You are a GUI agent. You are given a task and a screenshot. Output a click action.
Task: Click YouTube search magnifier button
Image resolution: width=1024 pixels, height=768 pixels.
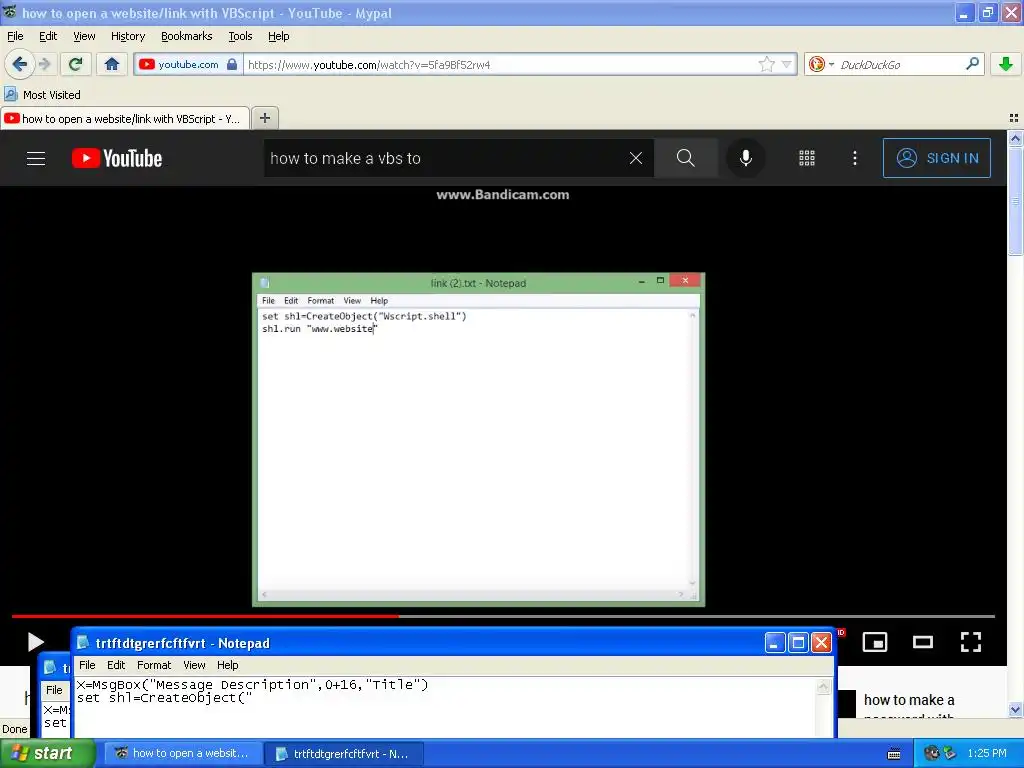[x=686, y=158]
